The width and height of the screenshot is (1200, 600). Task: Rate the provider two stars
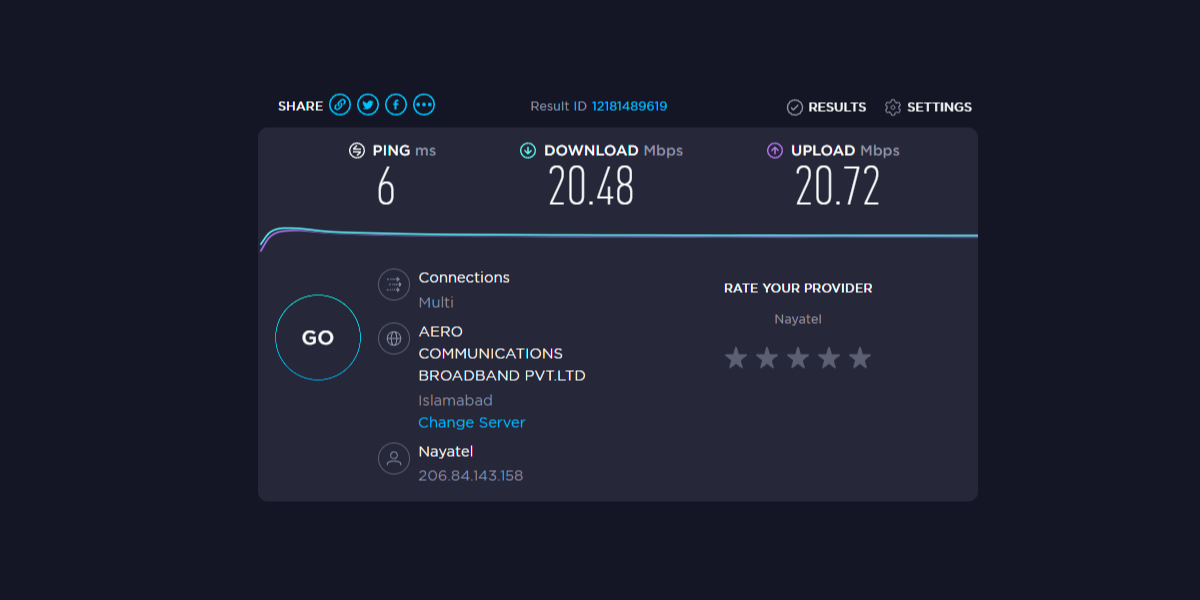[x=767, y=358]
